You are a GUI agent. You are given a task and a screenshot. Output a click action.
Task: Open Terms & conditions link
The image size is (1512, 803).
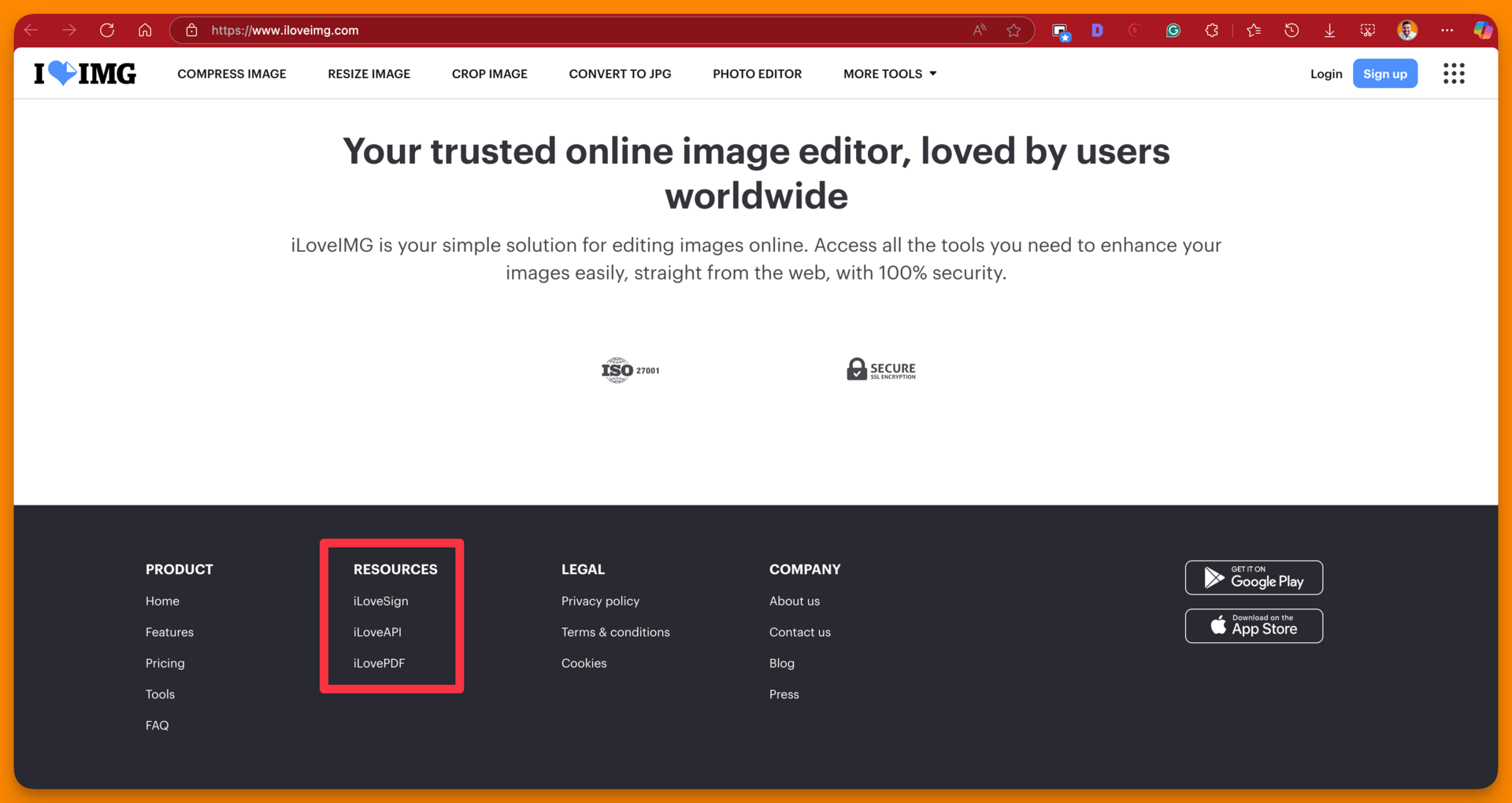coord(615,632)
